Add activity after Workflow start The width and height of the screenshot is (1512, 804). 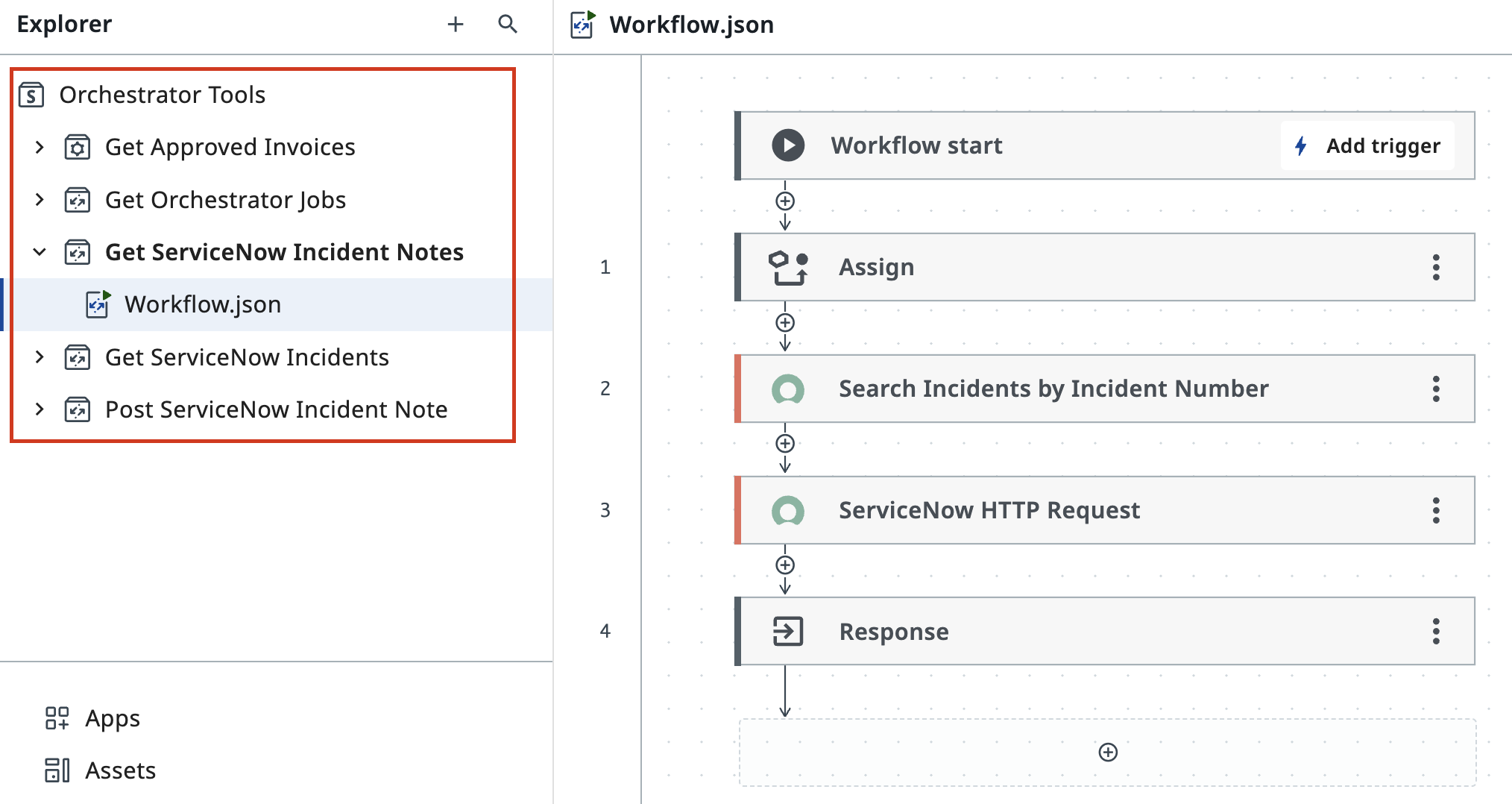785,201
